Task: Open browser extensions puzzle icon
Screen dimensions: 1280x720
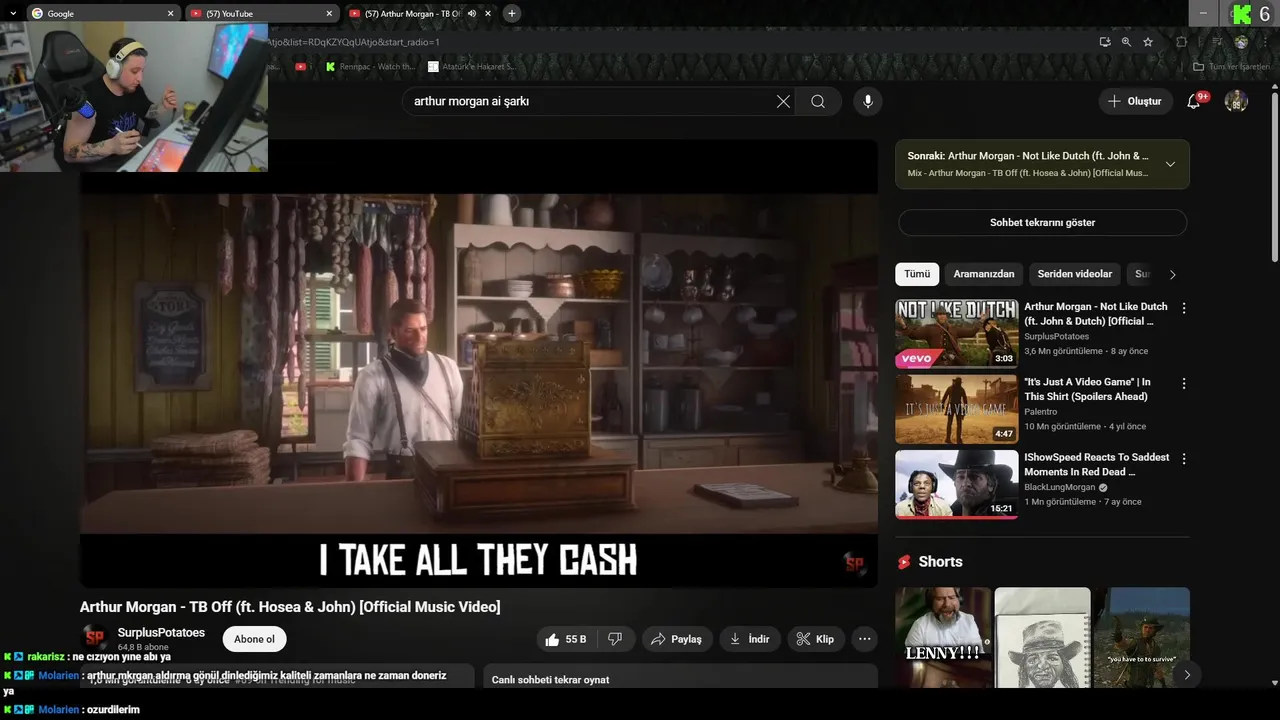Action: tap(1181, 42)
